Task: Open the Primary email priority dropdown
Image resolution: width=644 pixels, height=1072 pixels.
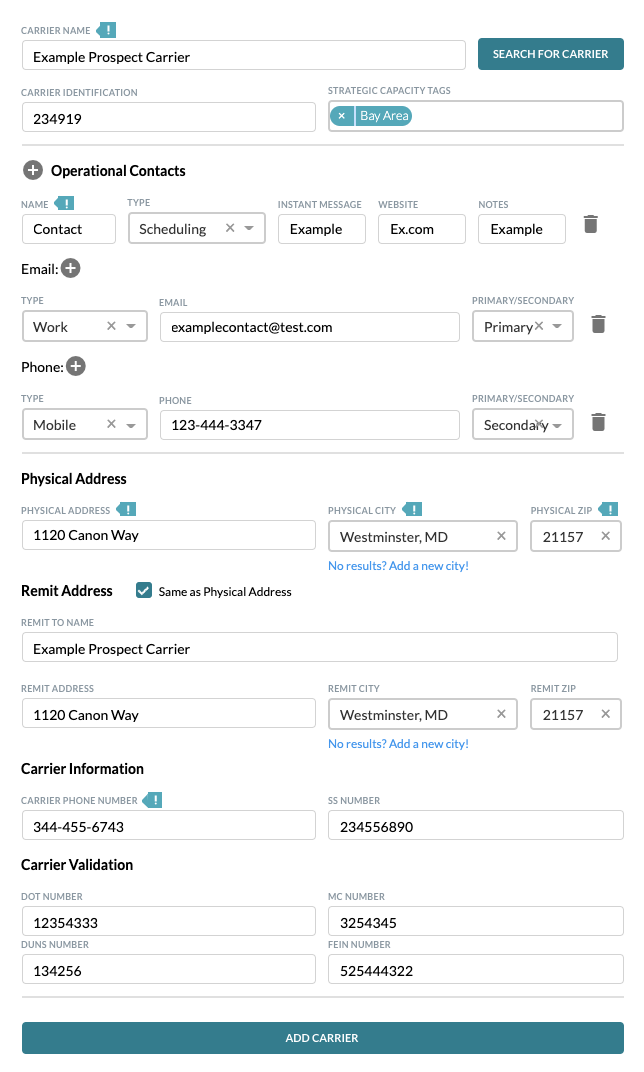Action: tap(557, 326)
